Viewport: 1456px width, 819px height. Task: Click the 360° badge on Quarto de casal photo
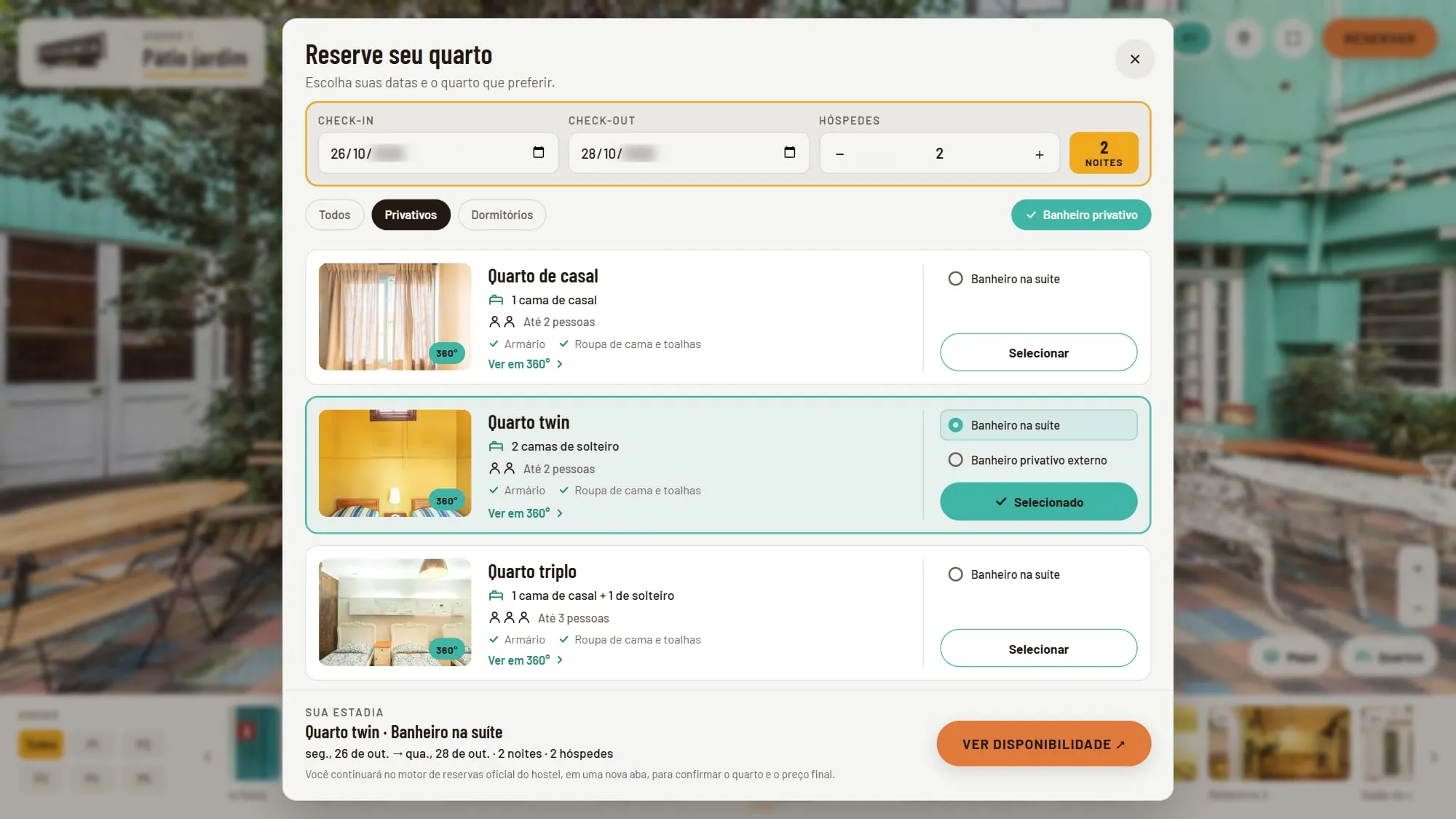(446, 353)
